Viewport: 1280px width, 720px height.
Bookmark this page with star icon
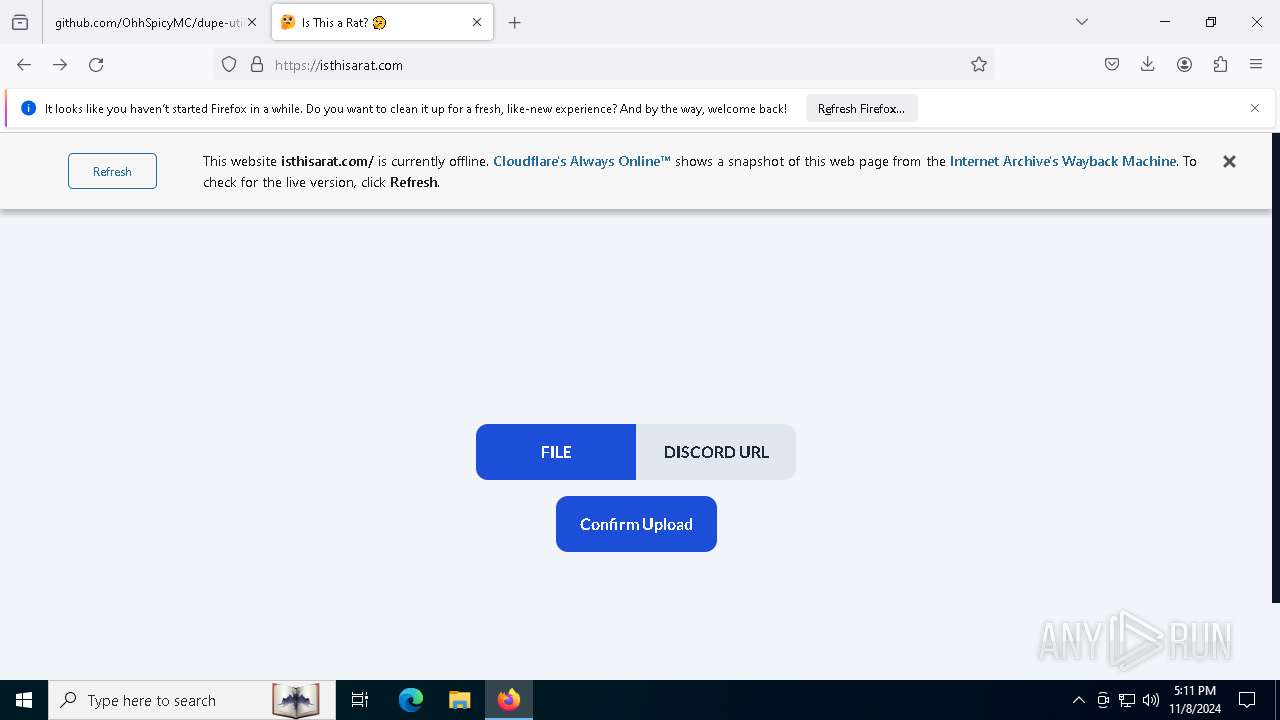click(x=979, y=65)
